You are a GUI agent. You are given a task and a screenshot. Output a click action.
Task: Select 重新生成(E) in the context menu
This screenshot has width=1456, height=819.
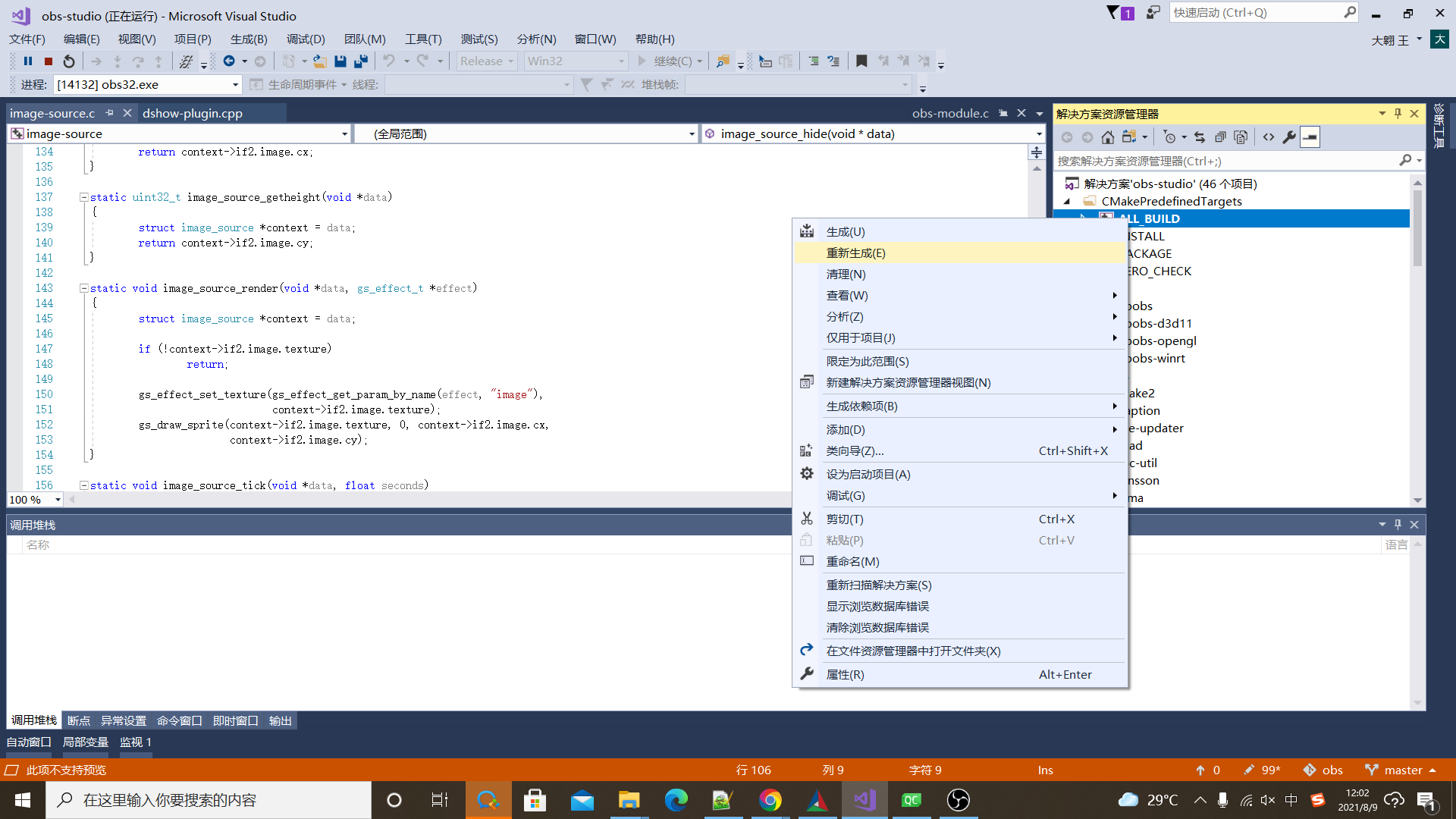[x=959, y=253]
